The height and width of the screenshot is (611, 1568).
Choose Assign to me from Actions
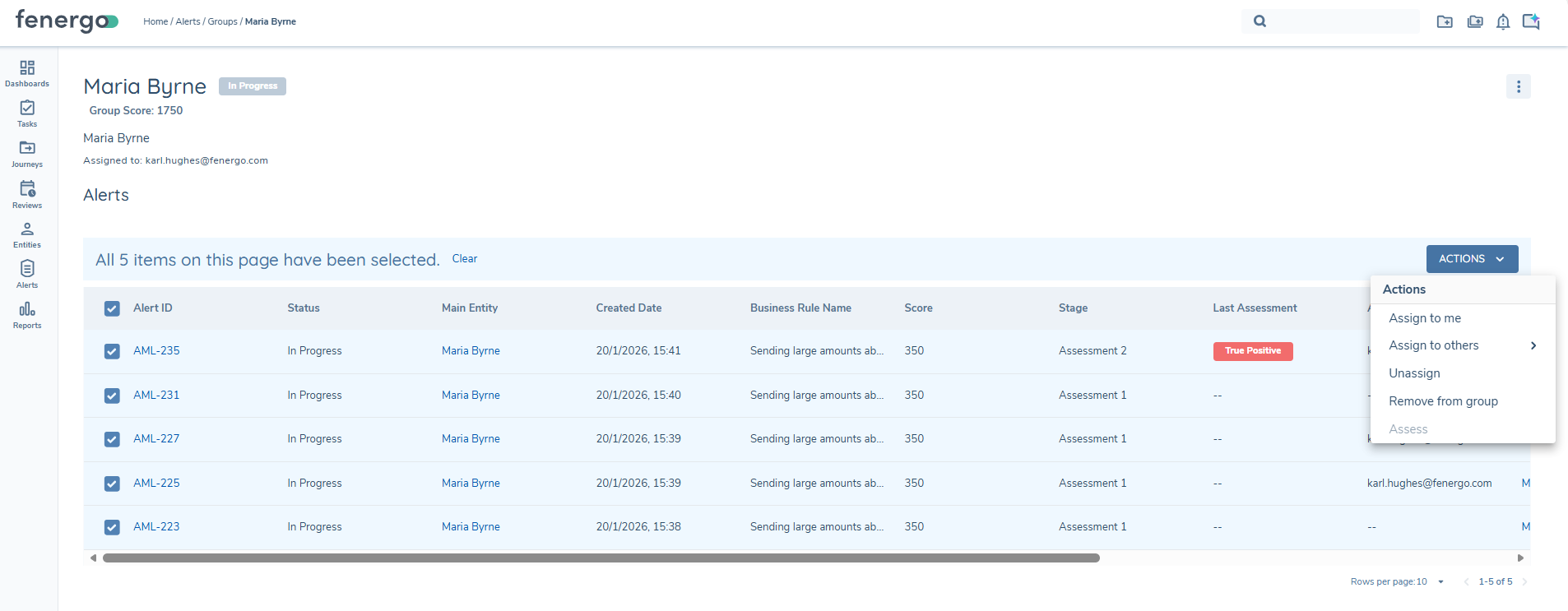1425,318
